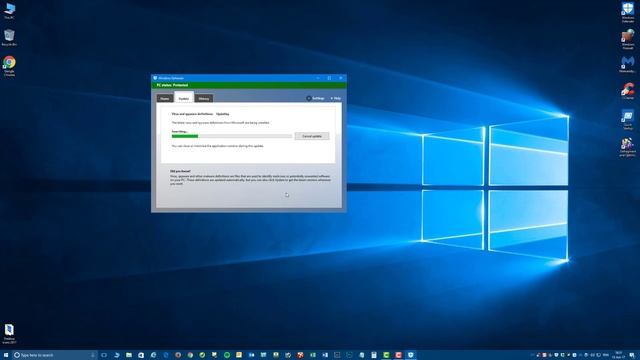Screen dimensions: 640x360
Task: Click the green PC status Protected banner
Action: pos(249,85)
